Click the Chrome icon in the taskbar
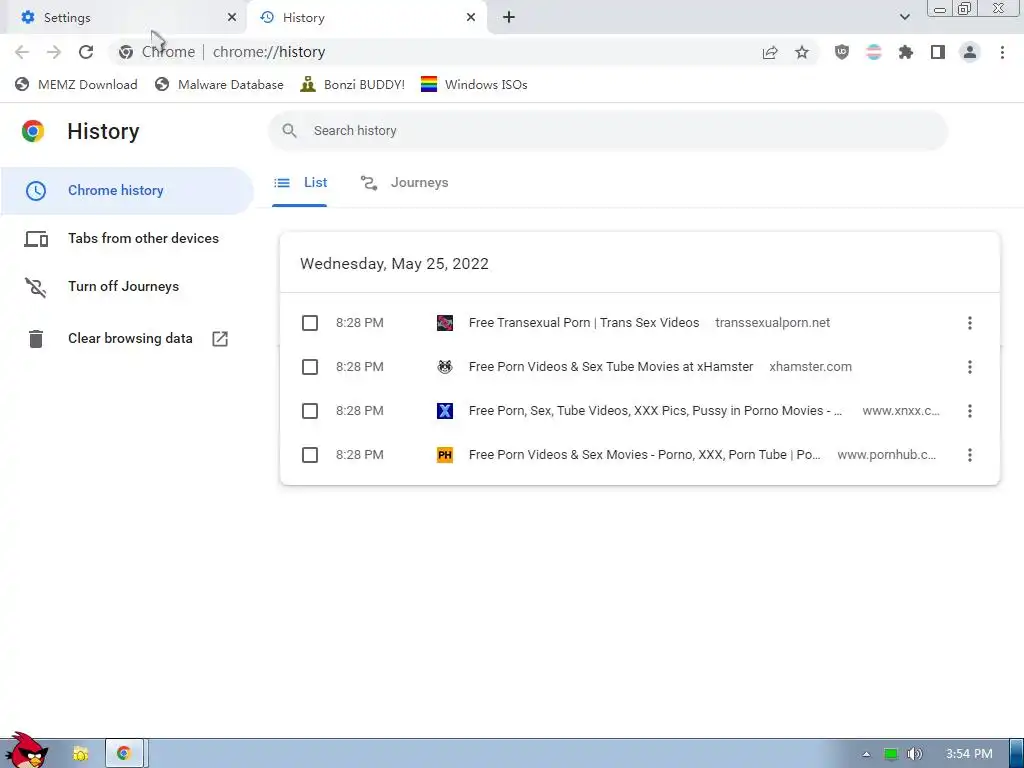 point(123,754)
